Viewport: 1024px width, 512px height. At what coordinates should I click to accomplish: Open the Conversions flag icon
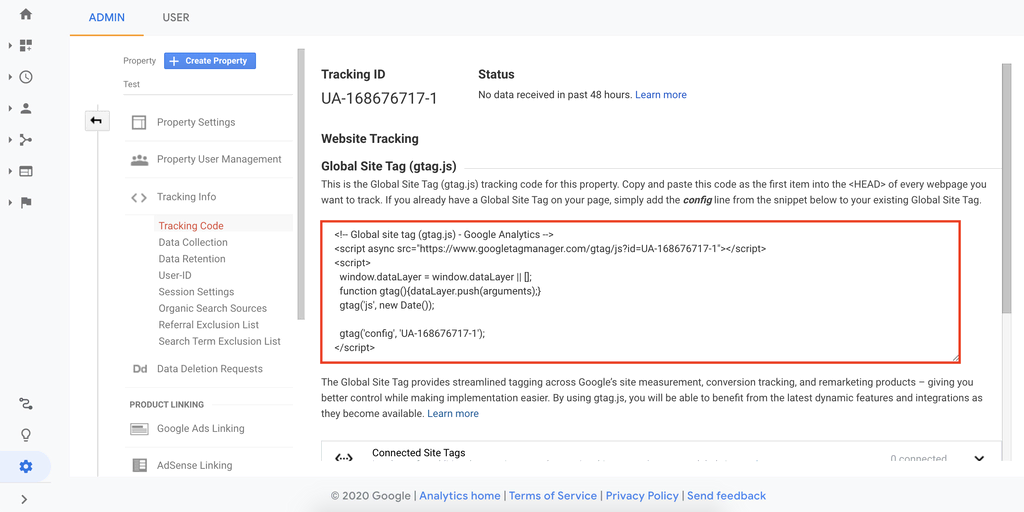click(26, 202)
